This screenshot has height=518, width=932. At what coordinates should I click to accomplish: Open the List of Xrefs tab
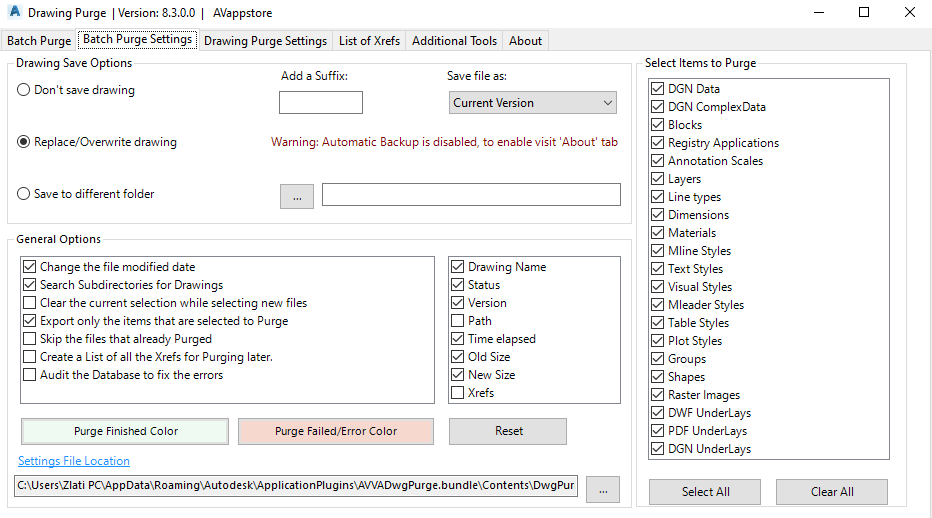coord(369,41)
